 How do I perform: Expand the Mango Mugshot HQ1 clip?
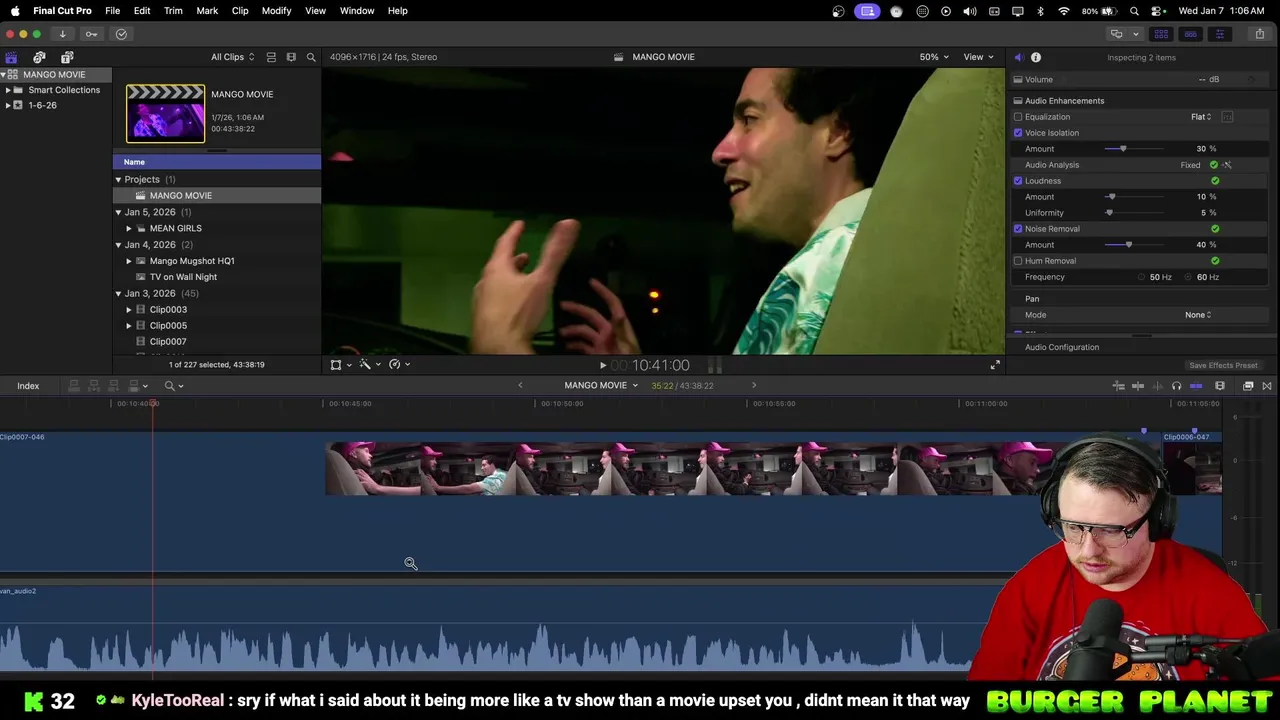[129, 261]
